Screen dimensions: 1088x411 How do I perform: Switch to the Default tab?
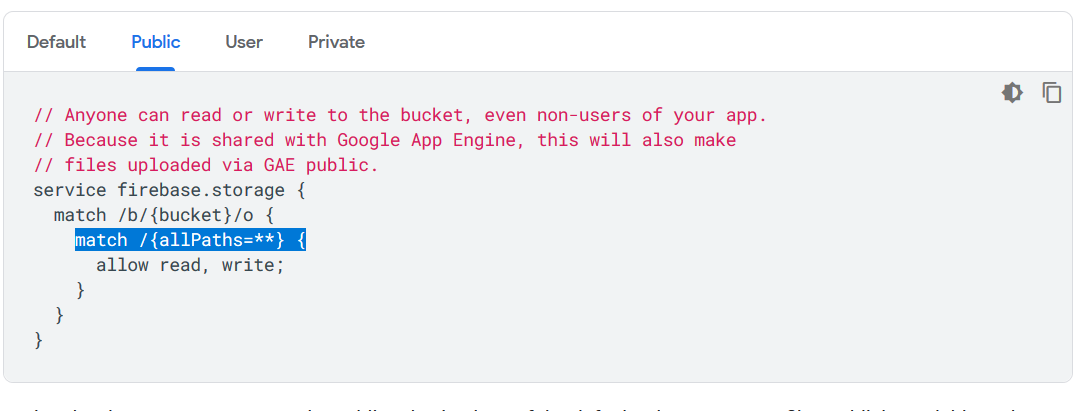coord(56,42)
